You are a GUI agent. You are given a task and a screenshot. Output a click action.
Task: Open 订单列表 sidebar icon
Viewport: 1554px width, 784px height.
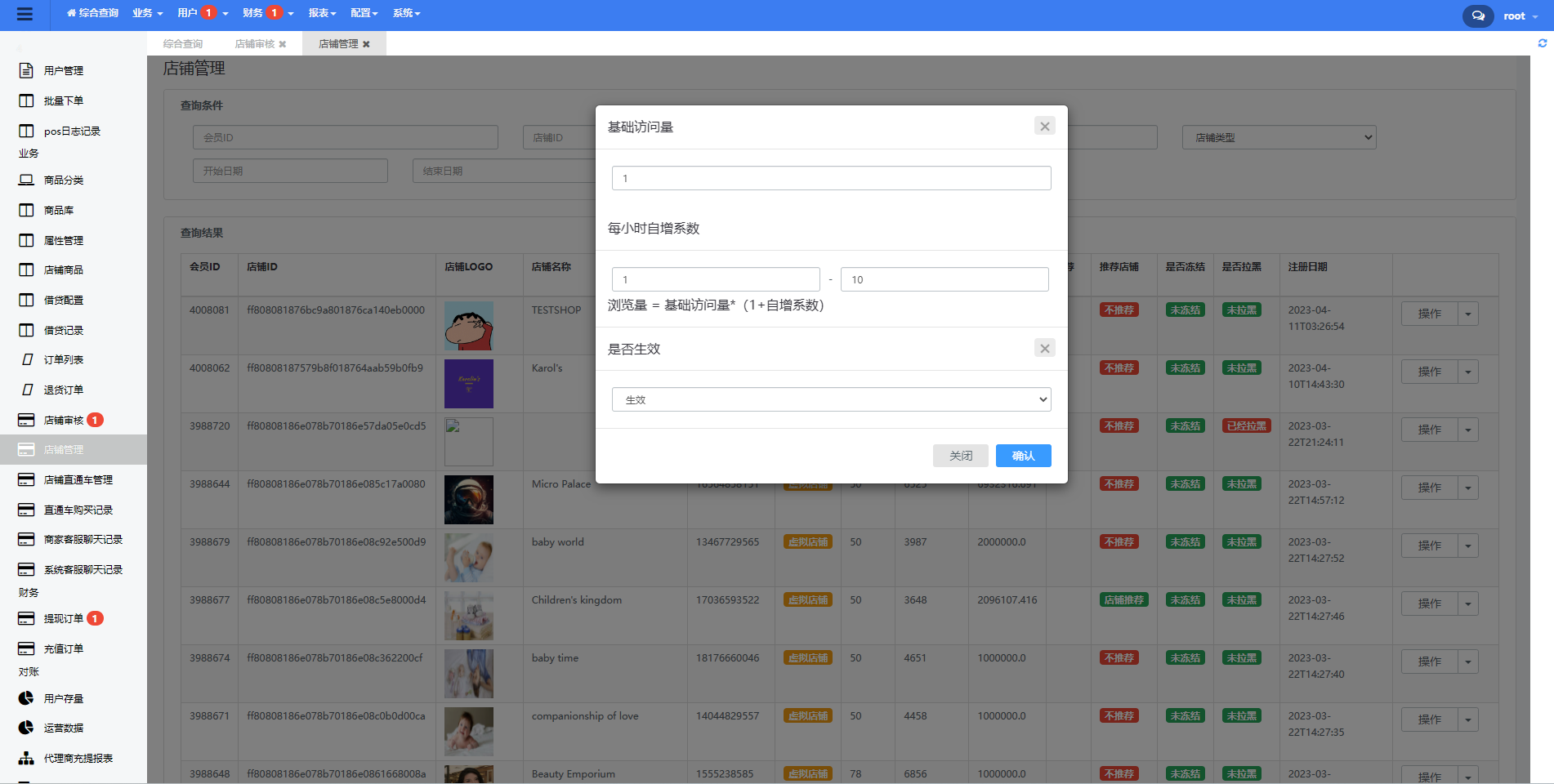click(x=27, y=359)
